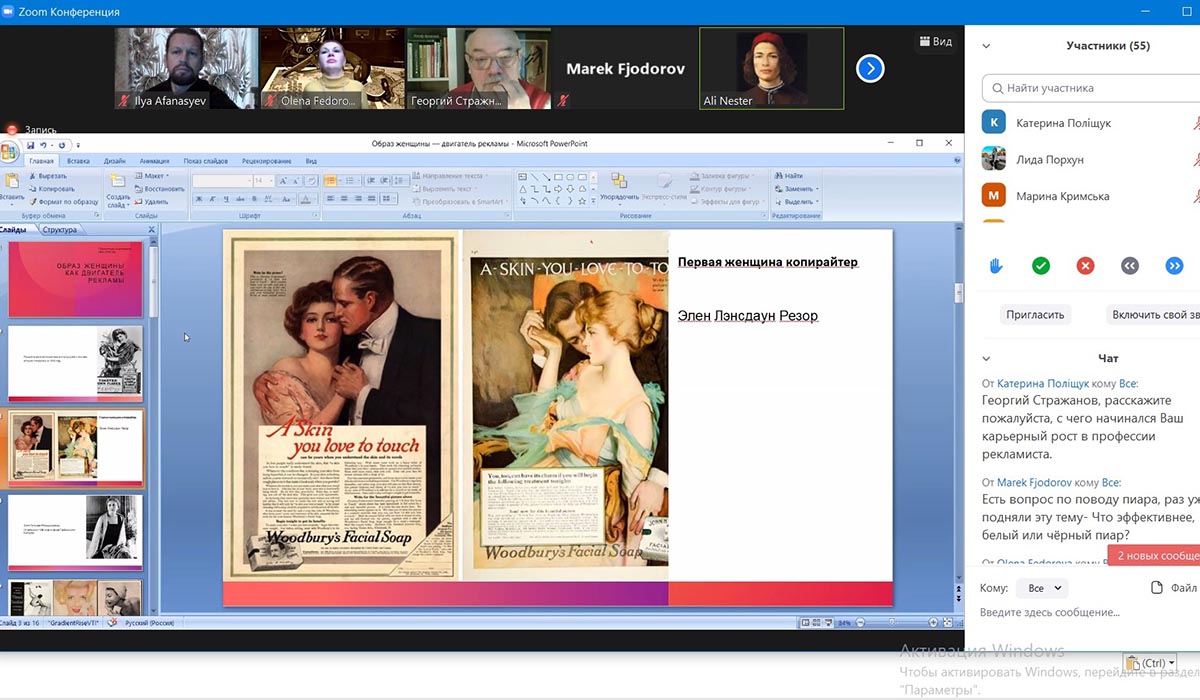
Task: Open the Вид ribbon tab
Action: [x=311, y=161]
